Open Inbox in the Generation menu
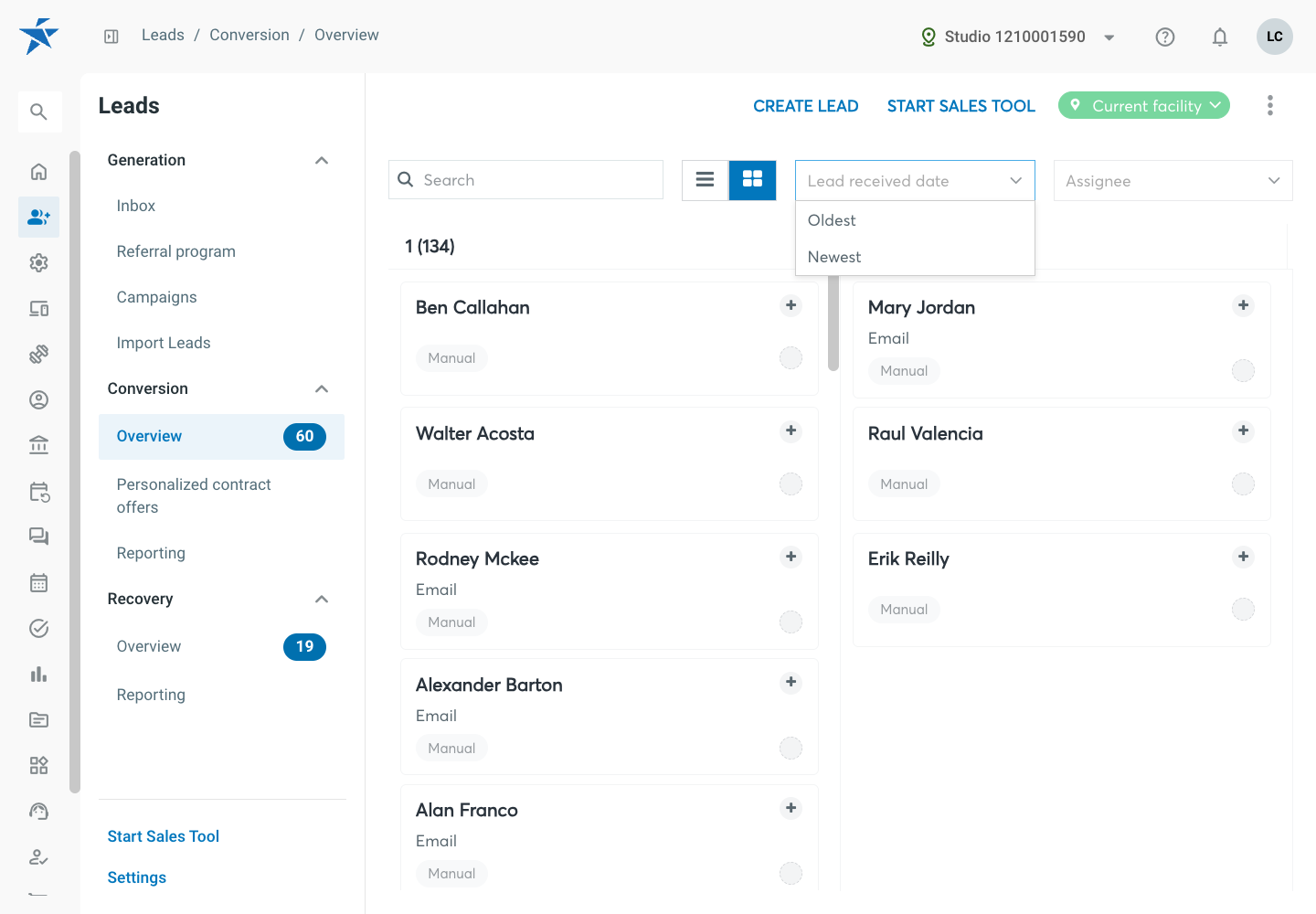The image size is (1316, 914). (x=136, y=206)
